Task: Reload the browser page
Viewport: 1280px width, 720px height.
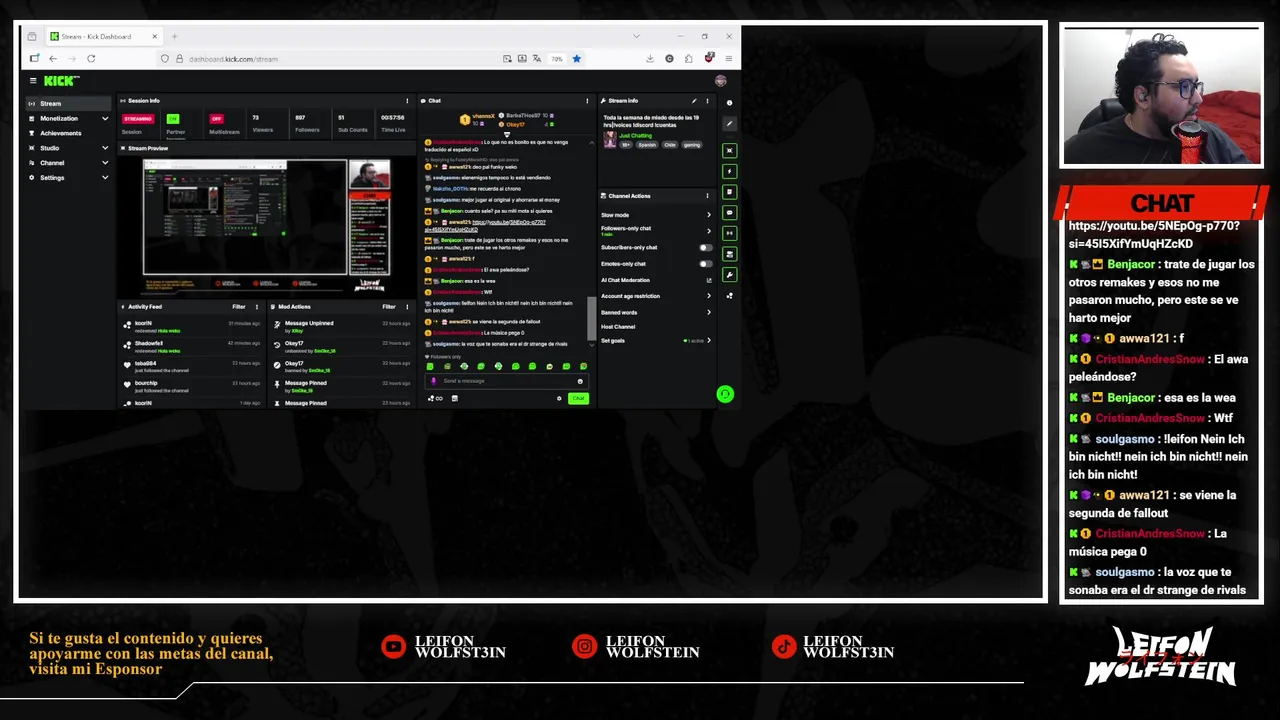Action: tap(90, 59)
